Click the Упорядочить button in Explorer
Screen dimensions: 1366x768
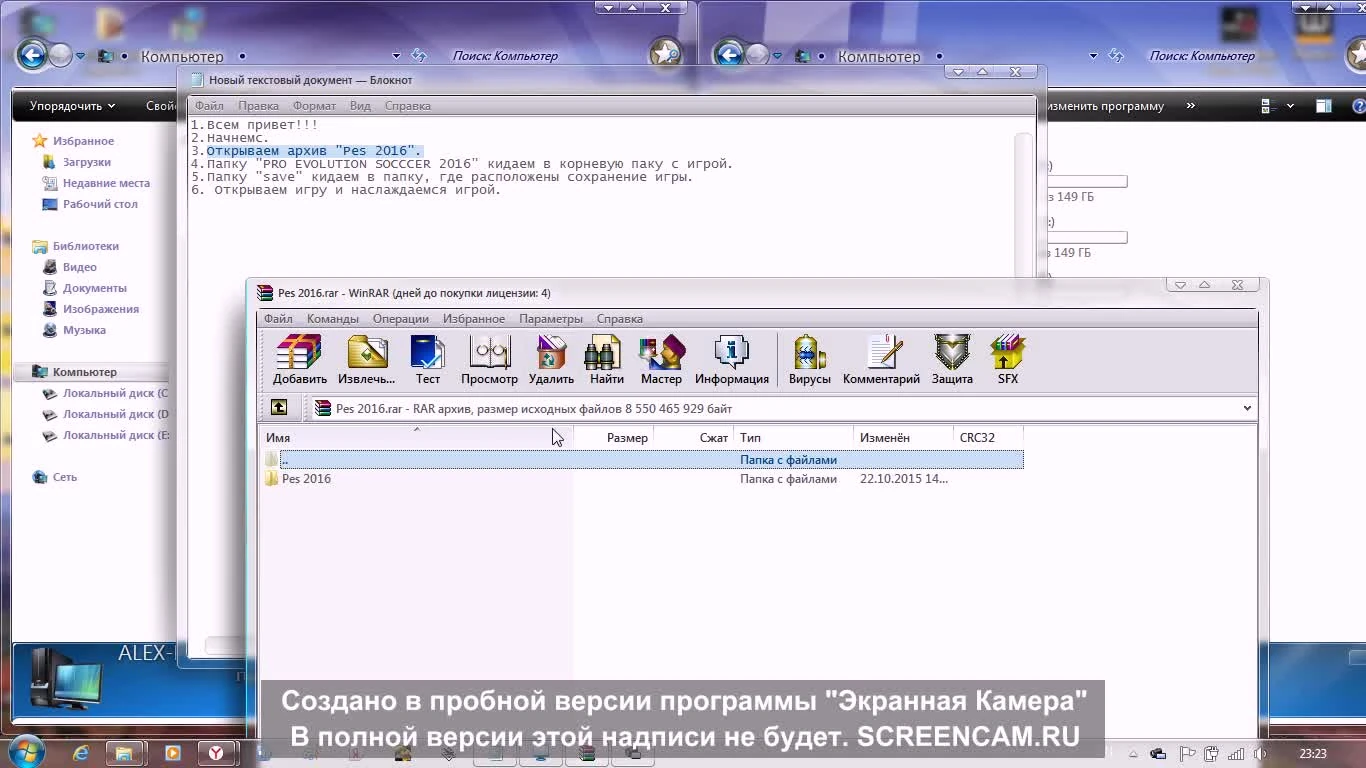(68, 105)
